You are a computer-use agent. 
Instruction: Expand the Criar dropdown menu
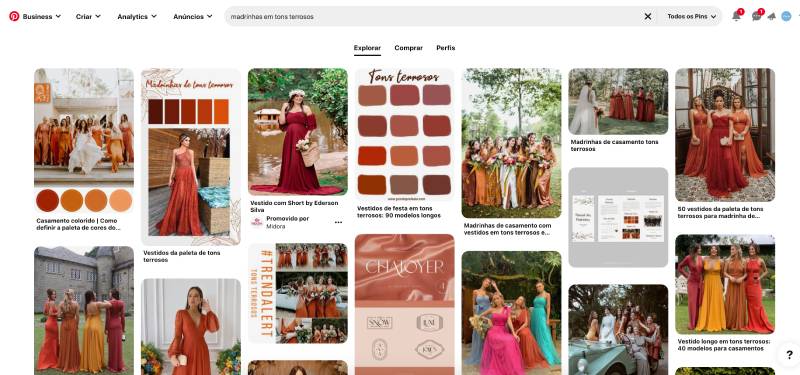coord(88,16)
